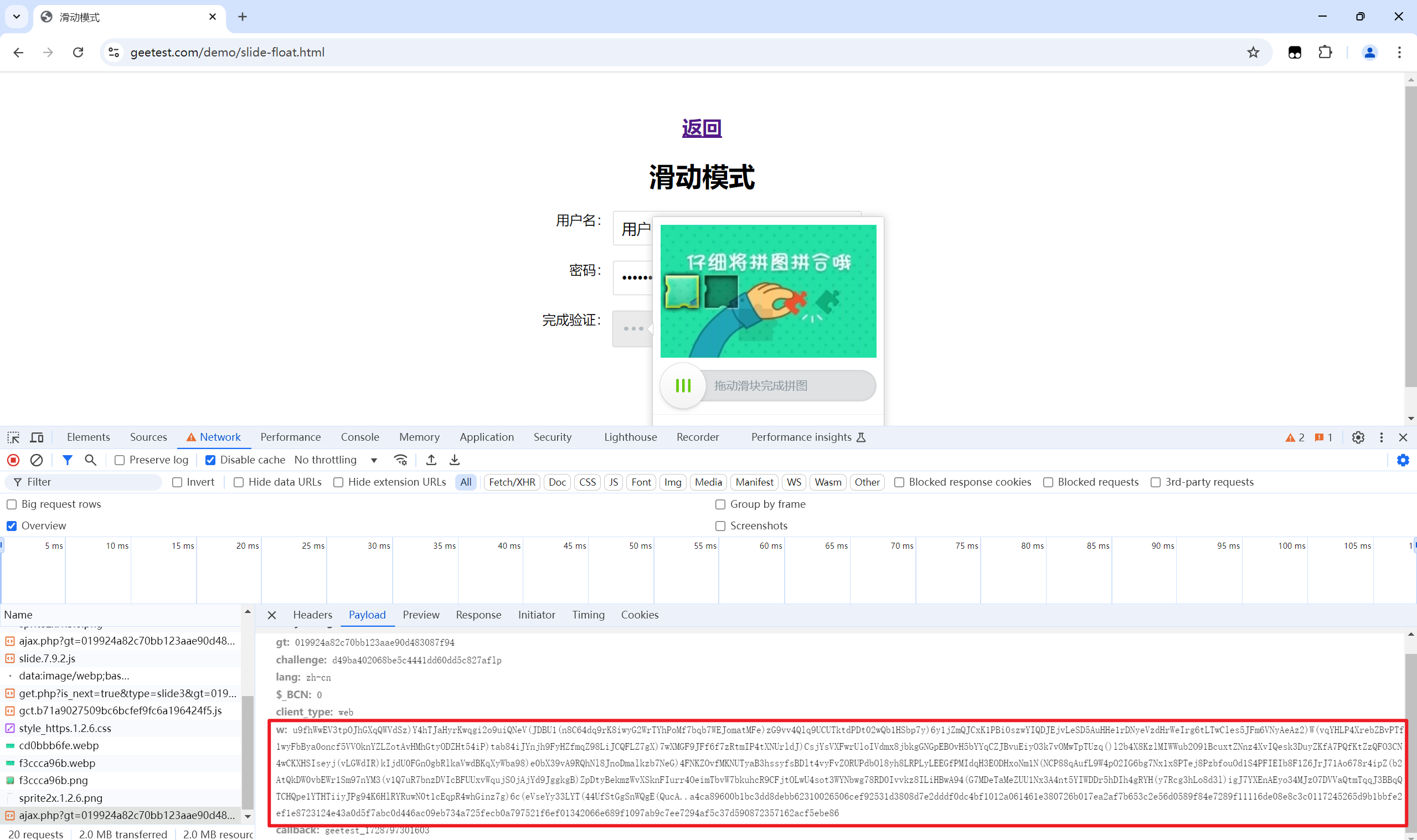Expand the No throttling dropdown
This screenshot has width=1417, height=840.
[374, 460]
